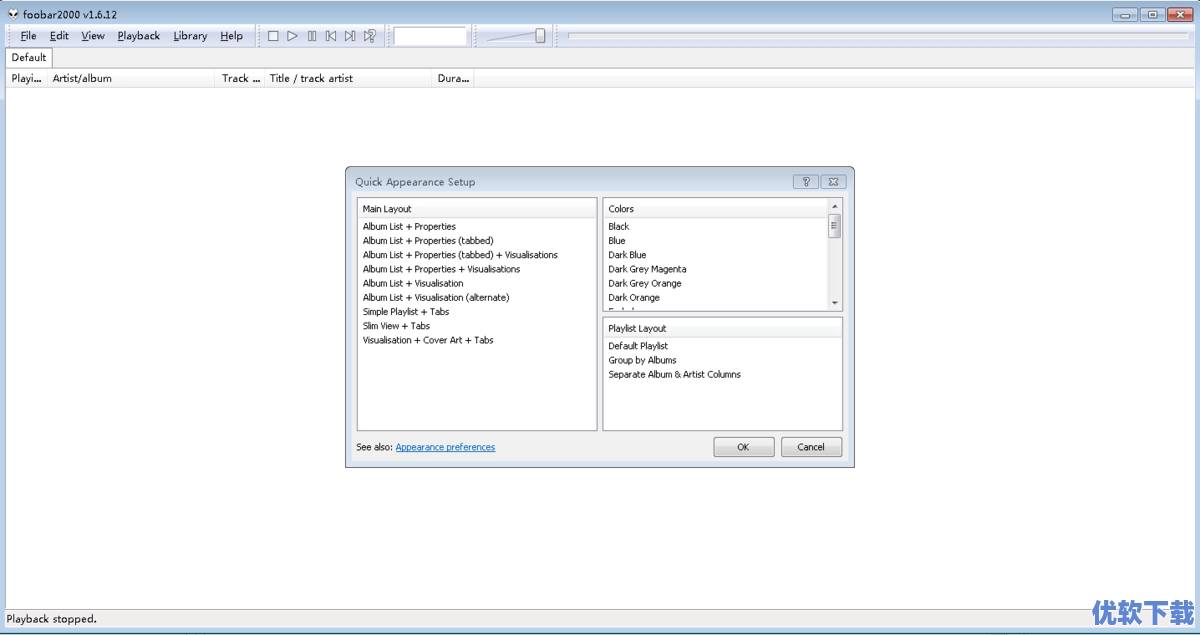This screenshot has height=635, width=1200.
Task: Choose 'Group by Albums' playlist layout
Action: (x=642, y=360)
